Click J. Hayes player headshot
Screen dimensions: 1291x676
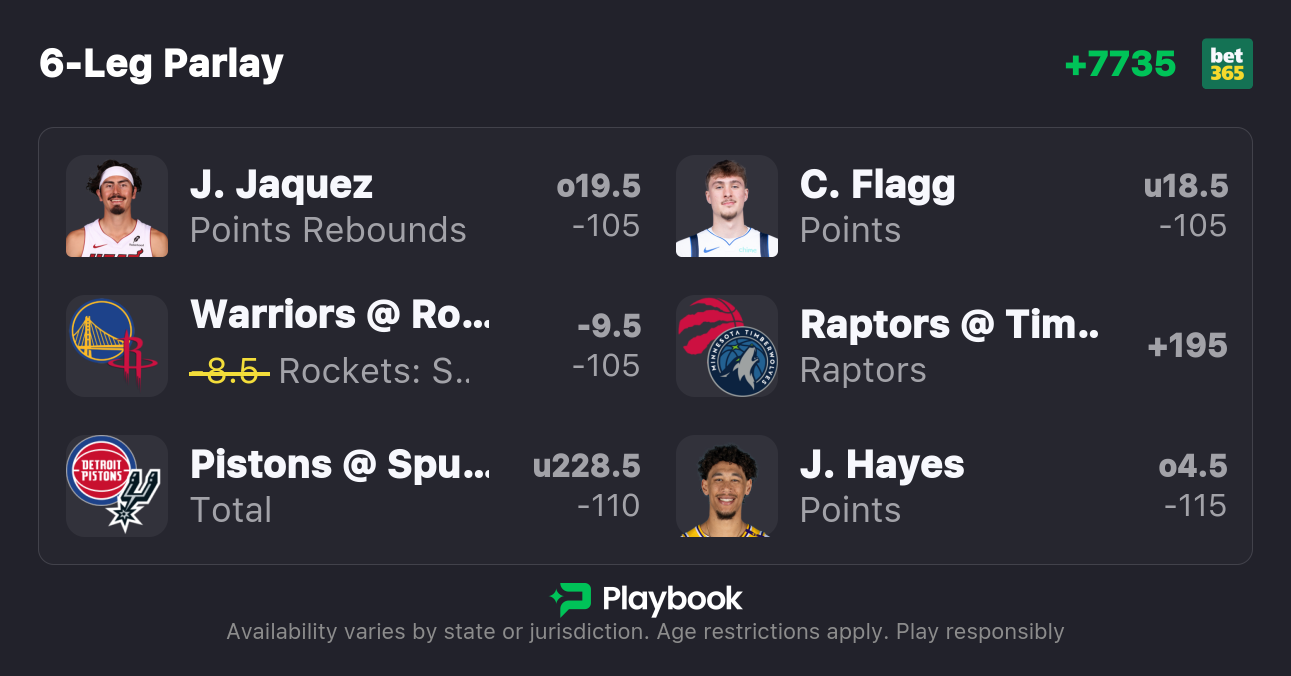(727, 486)
